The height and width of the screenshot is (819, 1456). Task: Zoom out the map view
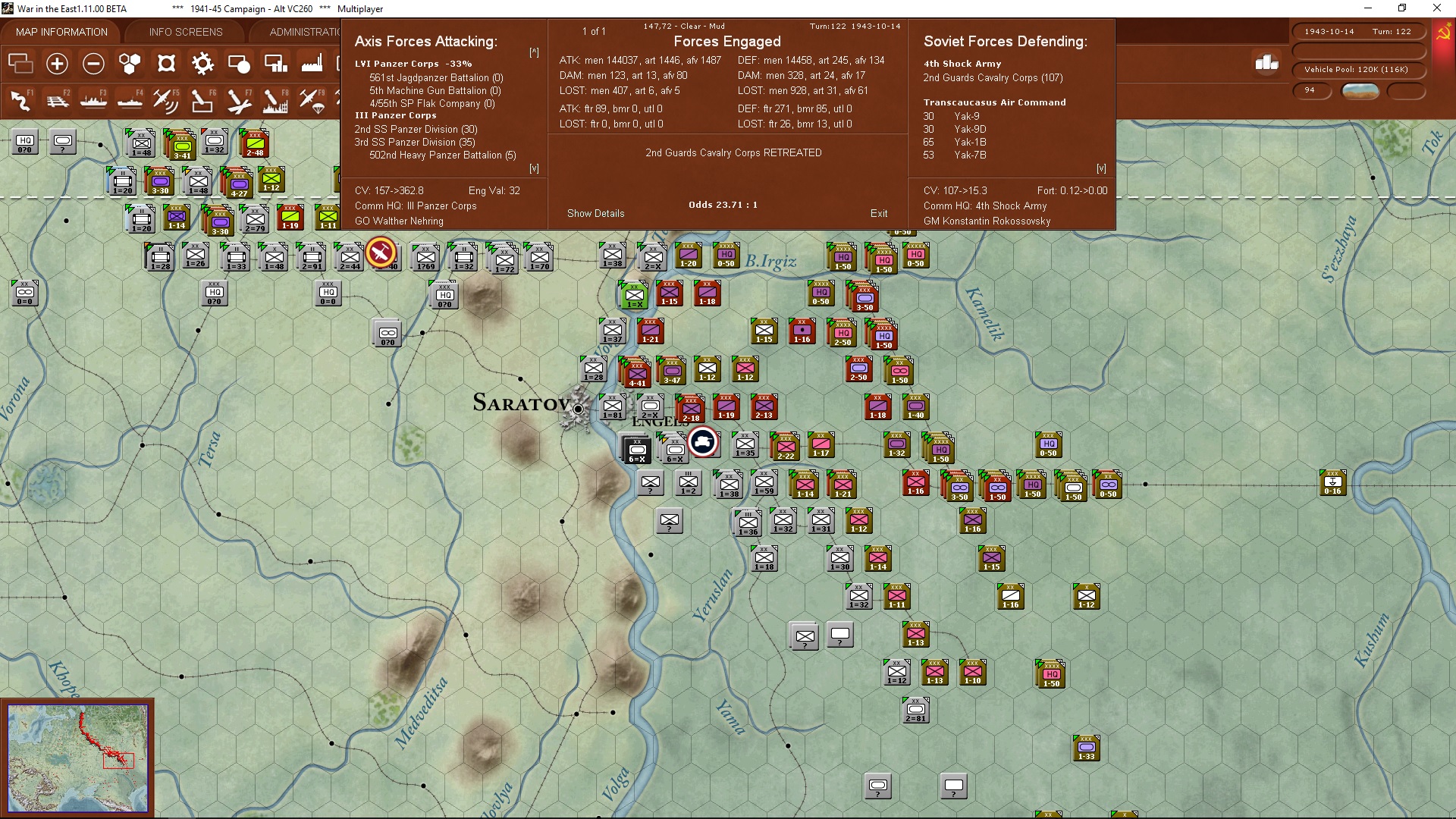(x=93, y=64)
